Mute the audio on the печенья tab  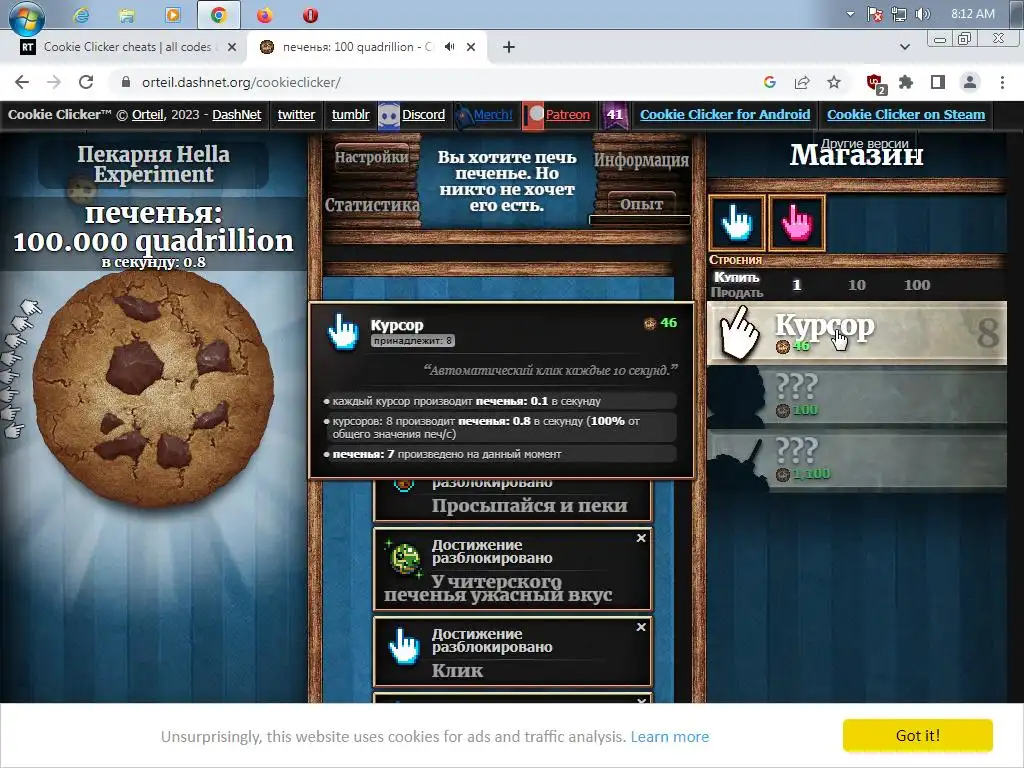click(x=449, y=47)
